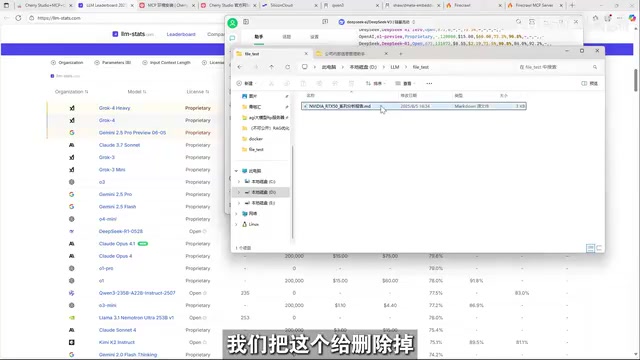Open the New dropdown in File Explorer toolbar
Viewport: 640px width, 360px height.
pos(246,83)
